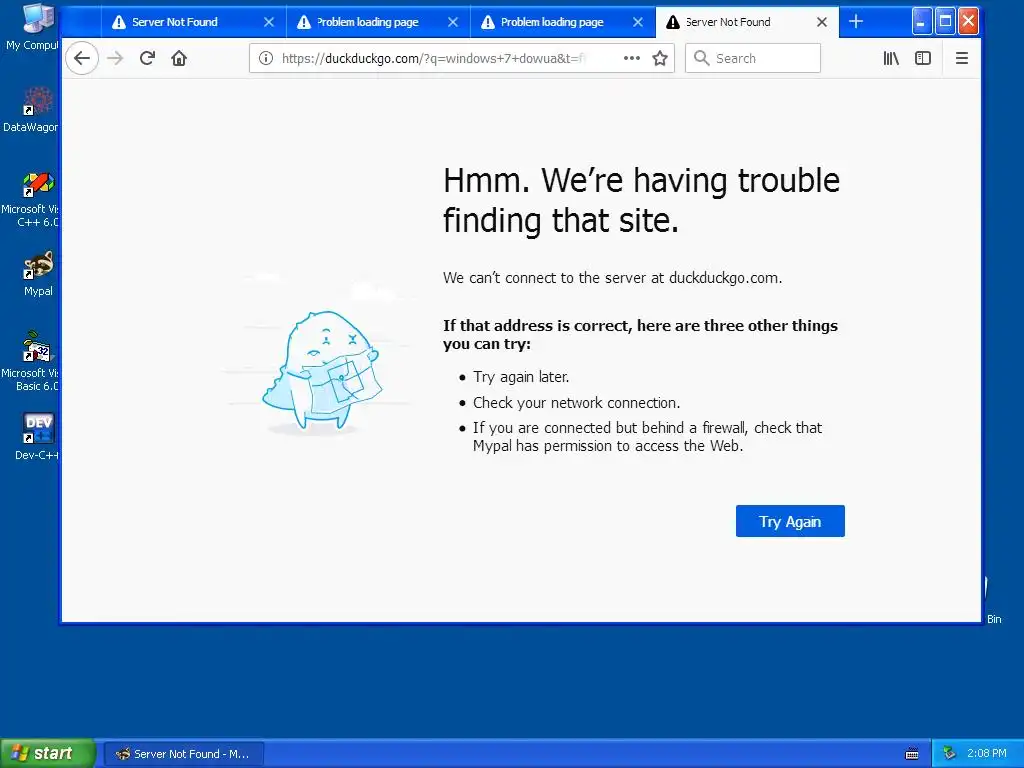Close the active Server Not Found tab
Image resolution: width=1024 pixels, height=768 pixels.
[822, 22]
